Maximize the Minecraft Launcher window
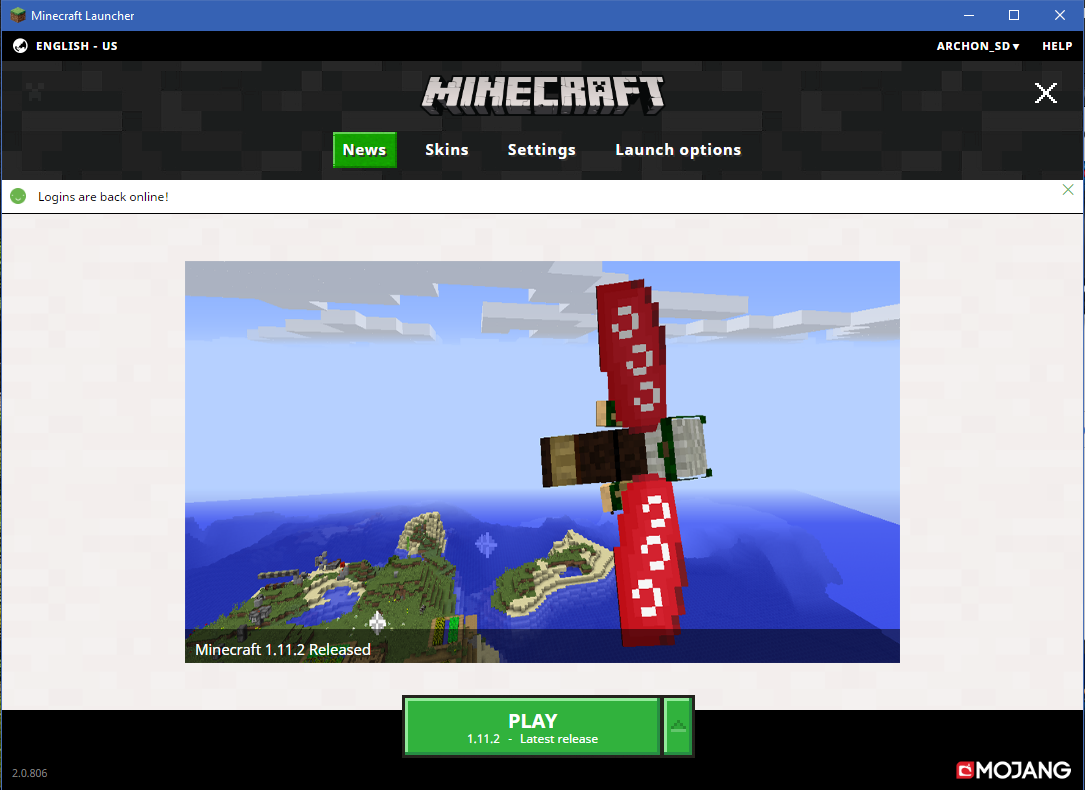Screen dimensions: 1085x790 [x=1014, y=15]
